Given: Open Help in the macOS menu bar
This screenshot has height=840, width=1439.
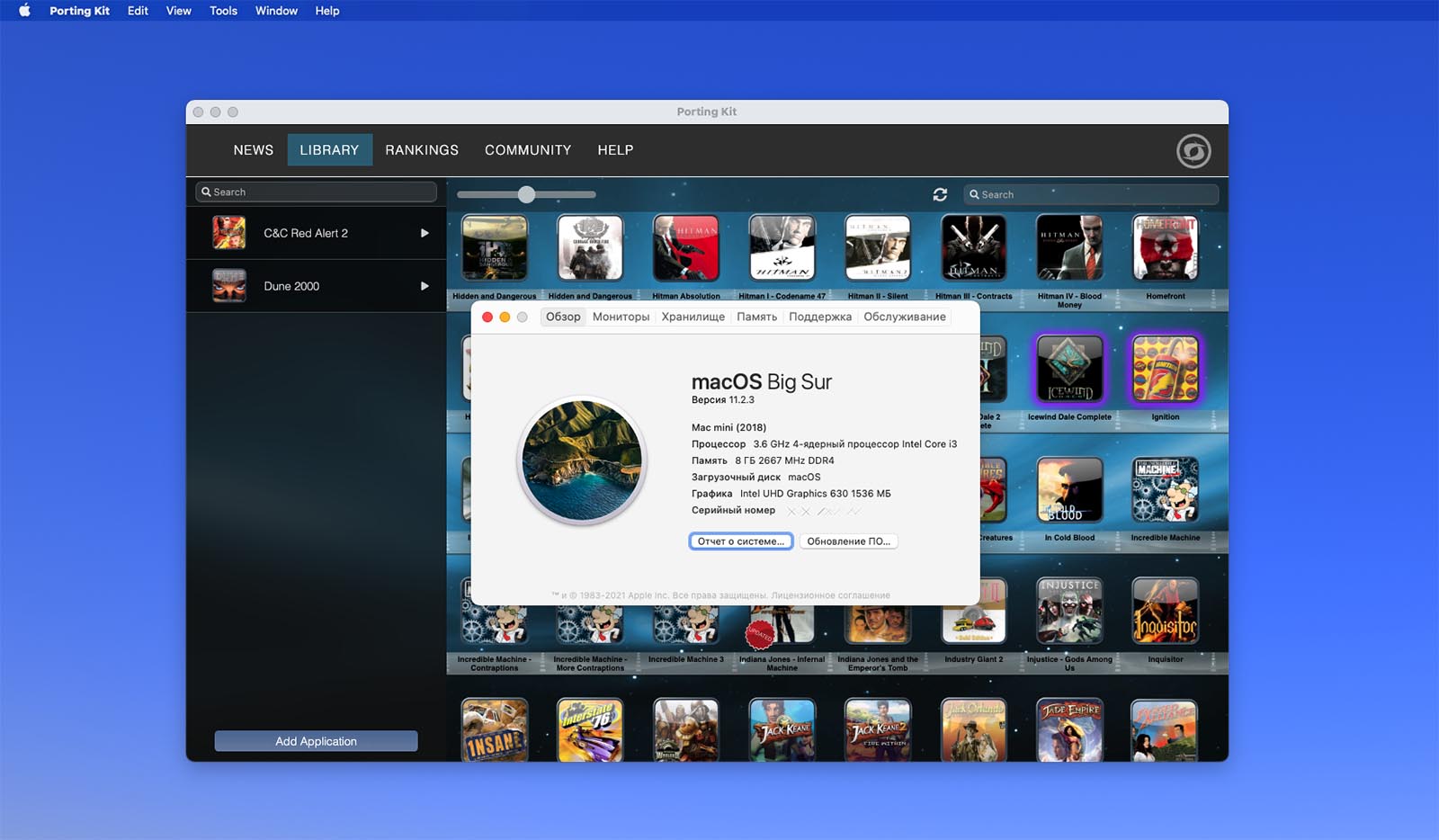Looking at the screenshot, I should [x=327, y=11].
